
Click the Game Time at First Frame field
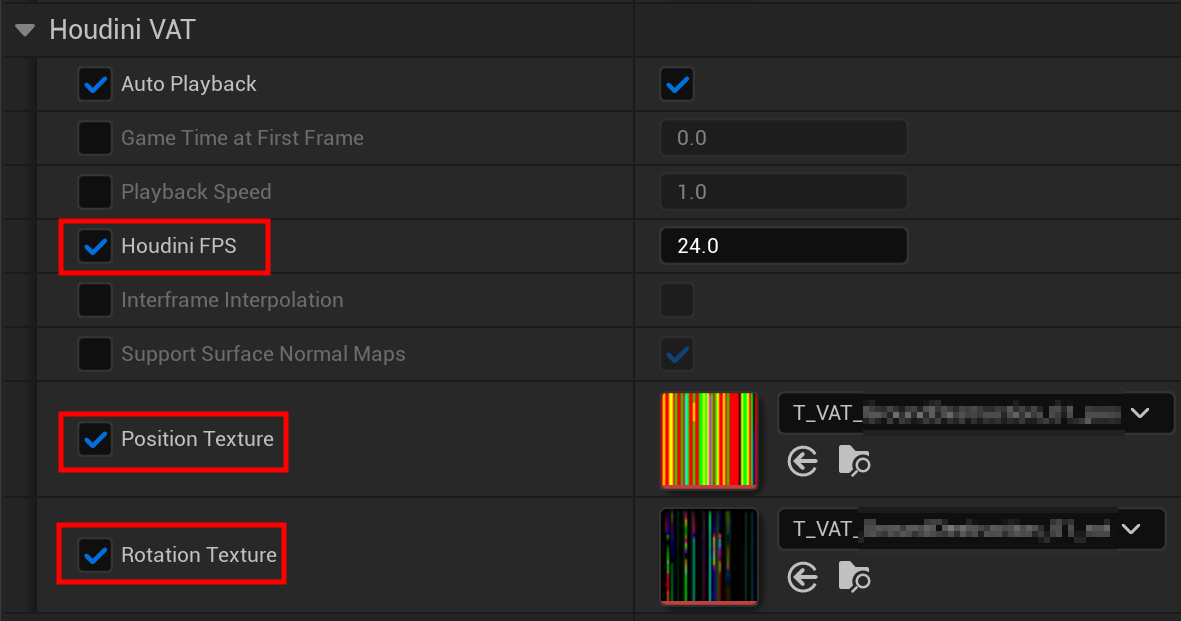coord(783,138)
